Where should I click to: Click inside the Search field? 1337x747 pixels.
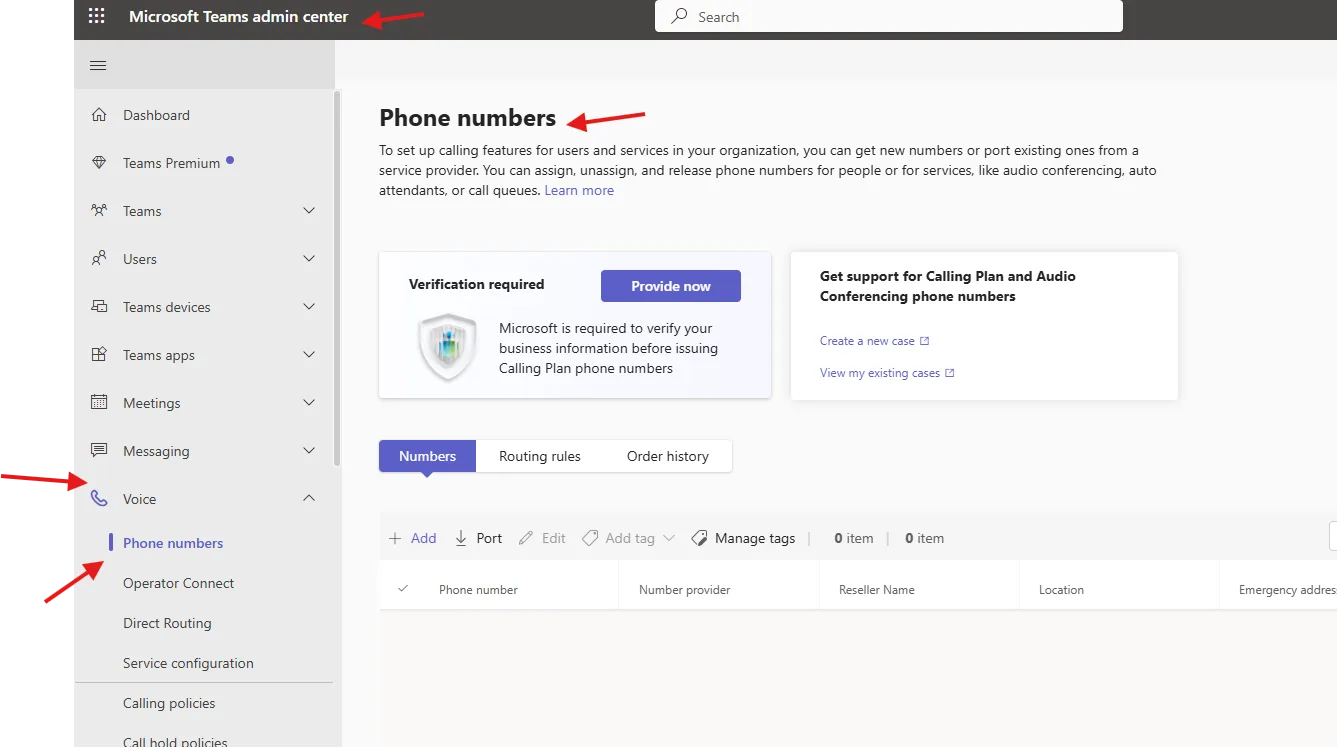point(888,16)
